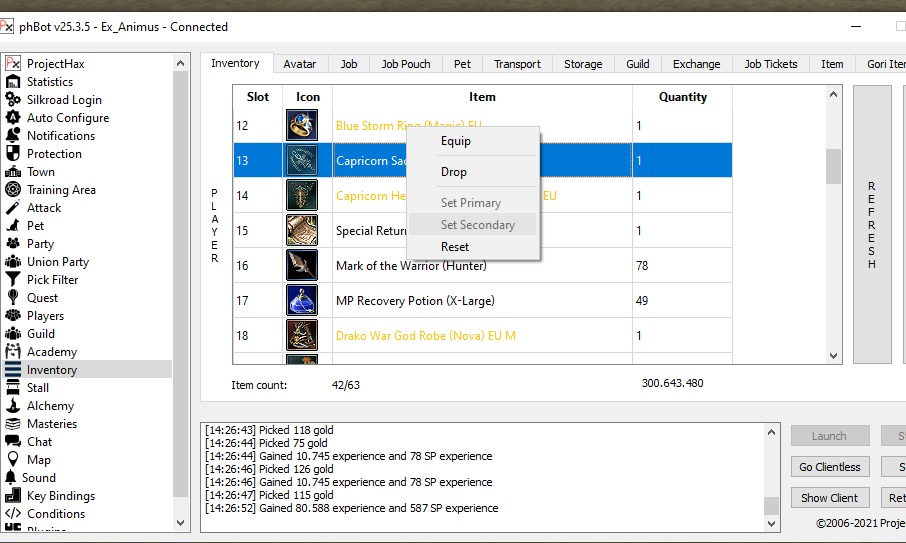Open Training Area from sidebar
The height and width of the screenshot is (543, 906).
coord(61,190)
